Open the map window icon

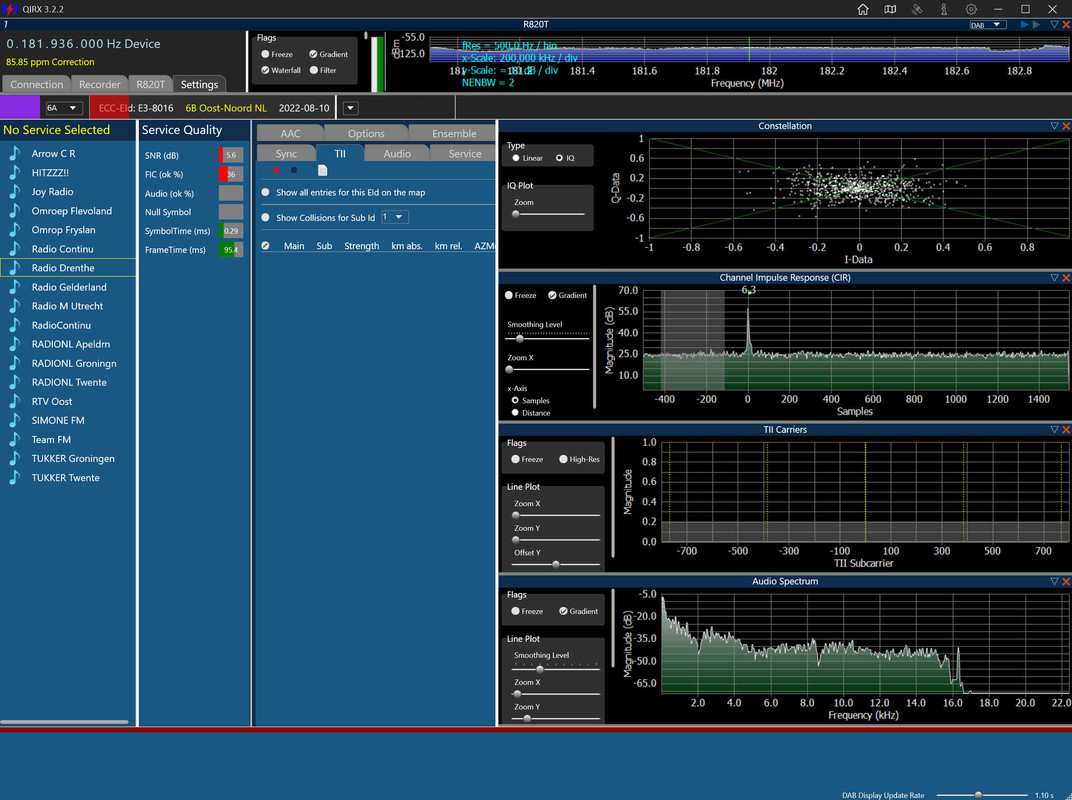889,9
